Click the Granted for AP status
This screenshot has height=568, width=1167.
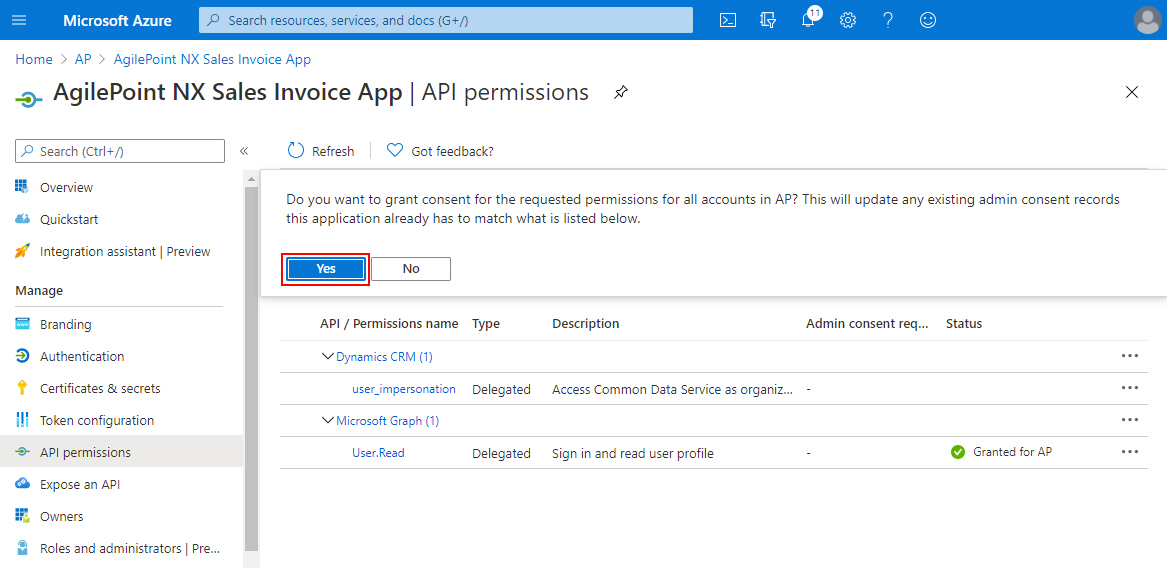(x=1001, y=452)
